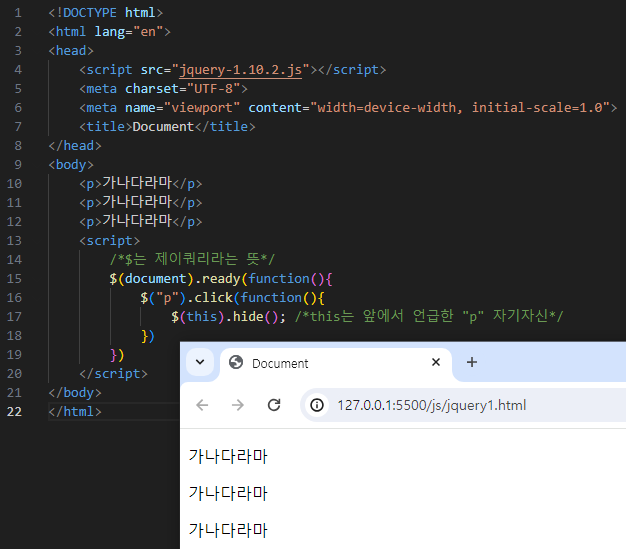
Task: Click second 가나다라마 paragraph in browser
Action: 228,494
